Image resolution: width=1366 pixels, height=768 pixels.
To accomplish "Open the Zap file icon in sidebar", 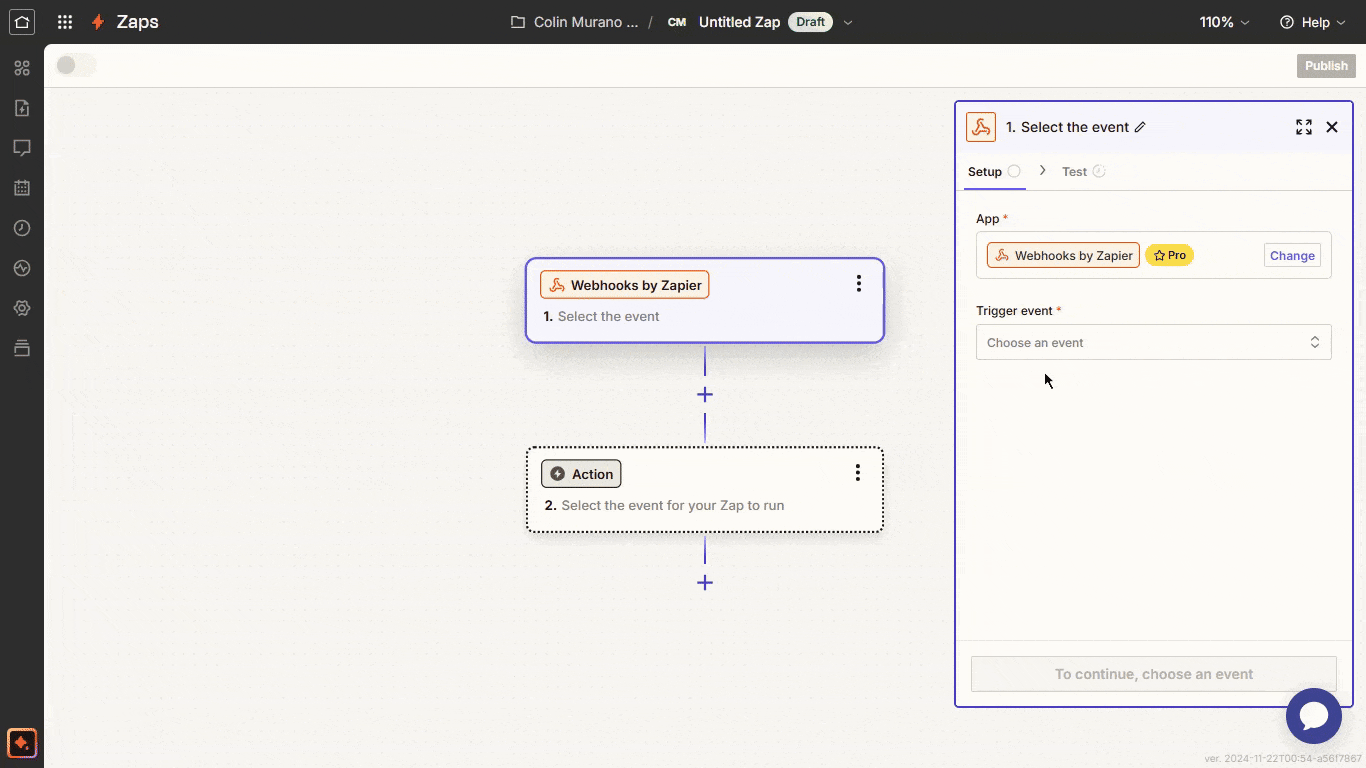I will tap(22, 108).
